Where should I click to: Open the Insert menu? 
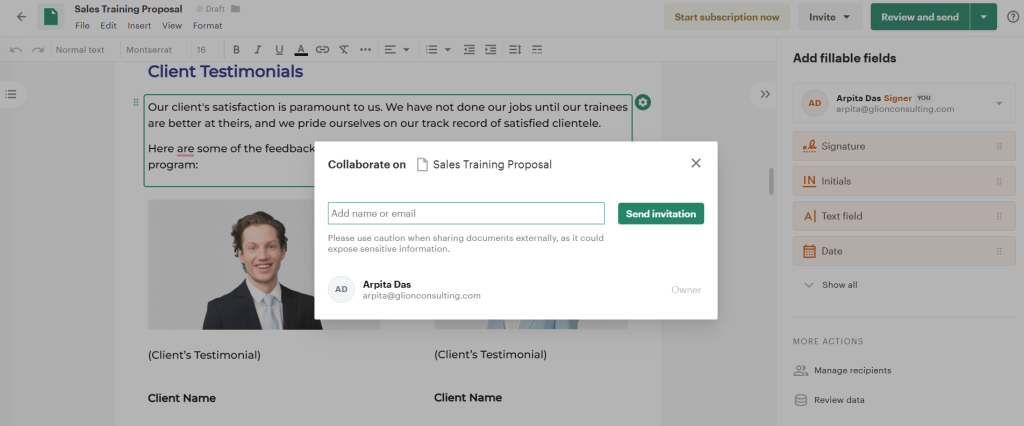pos(139,26)
